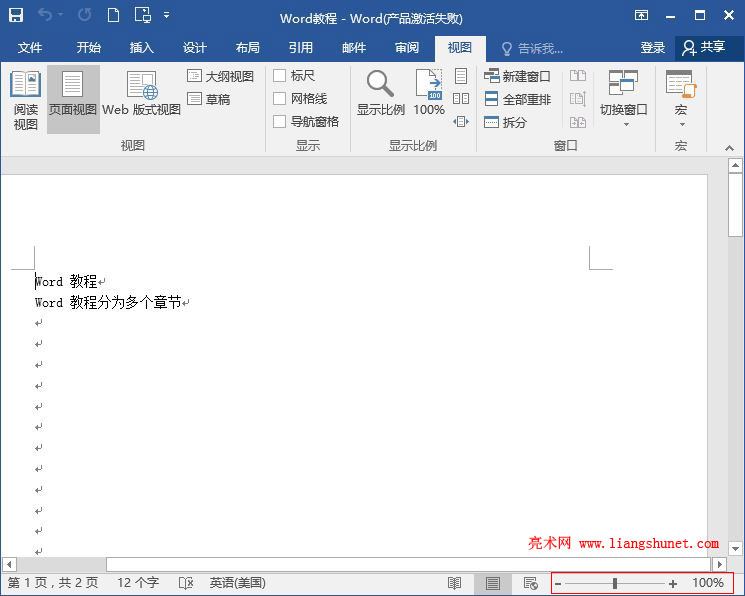The height and width of the screenshot is (596, 745).
Task: Click the zoom out minus button
Action: point(558,584)
